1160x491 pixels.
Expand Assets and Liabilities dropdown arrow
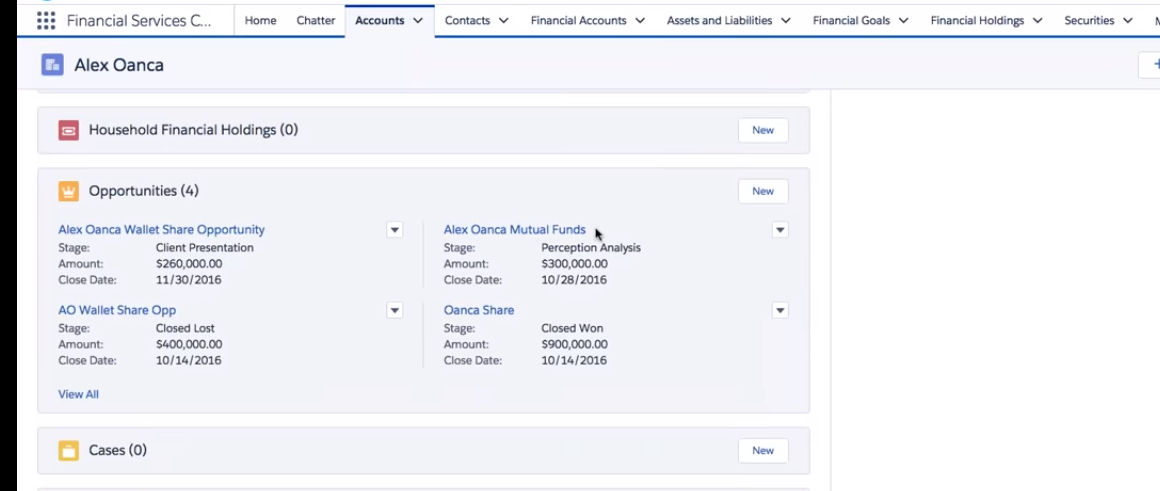pyautogui.click(x=786, y=21)
